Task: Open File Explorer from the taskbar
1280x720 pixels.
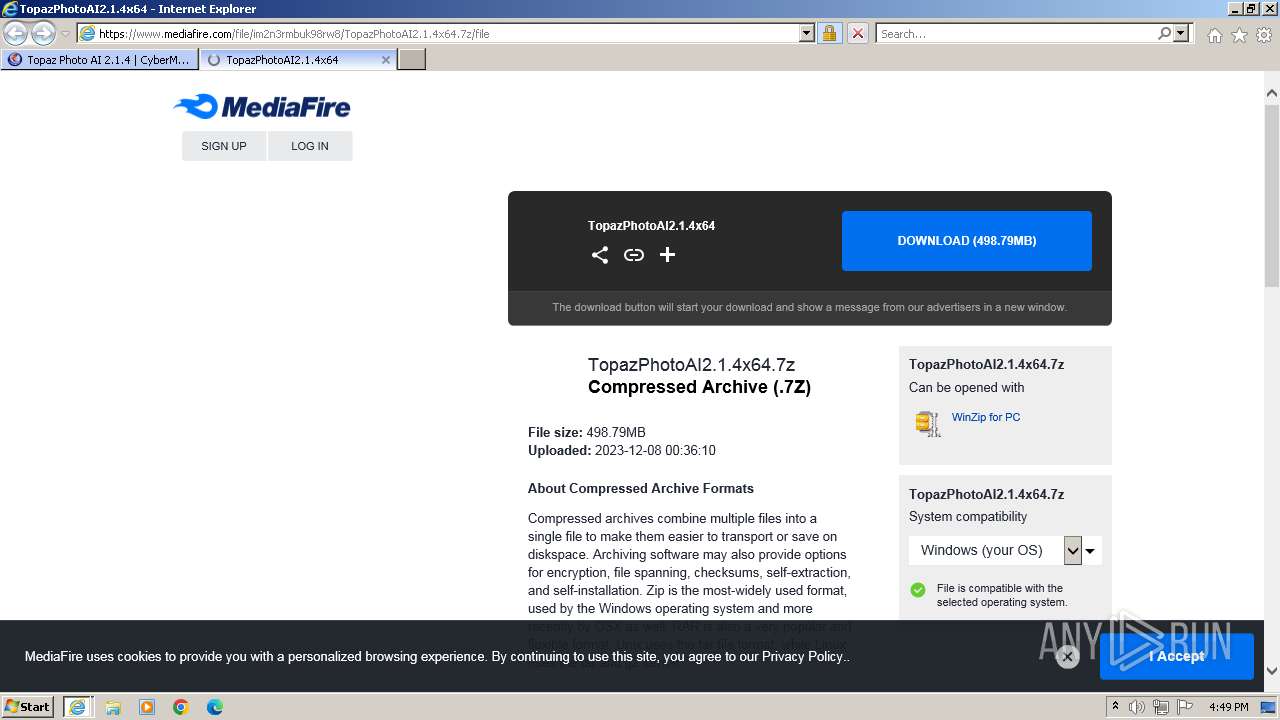Action: 112,707
